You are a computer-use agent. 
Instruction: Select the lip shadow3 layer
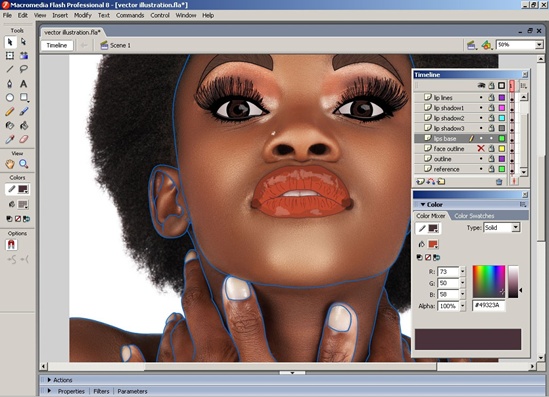[449, 128]
